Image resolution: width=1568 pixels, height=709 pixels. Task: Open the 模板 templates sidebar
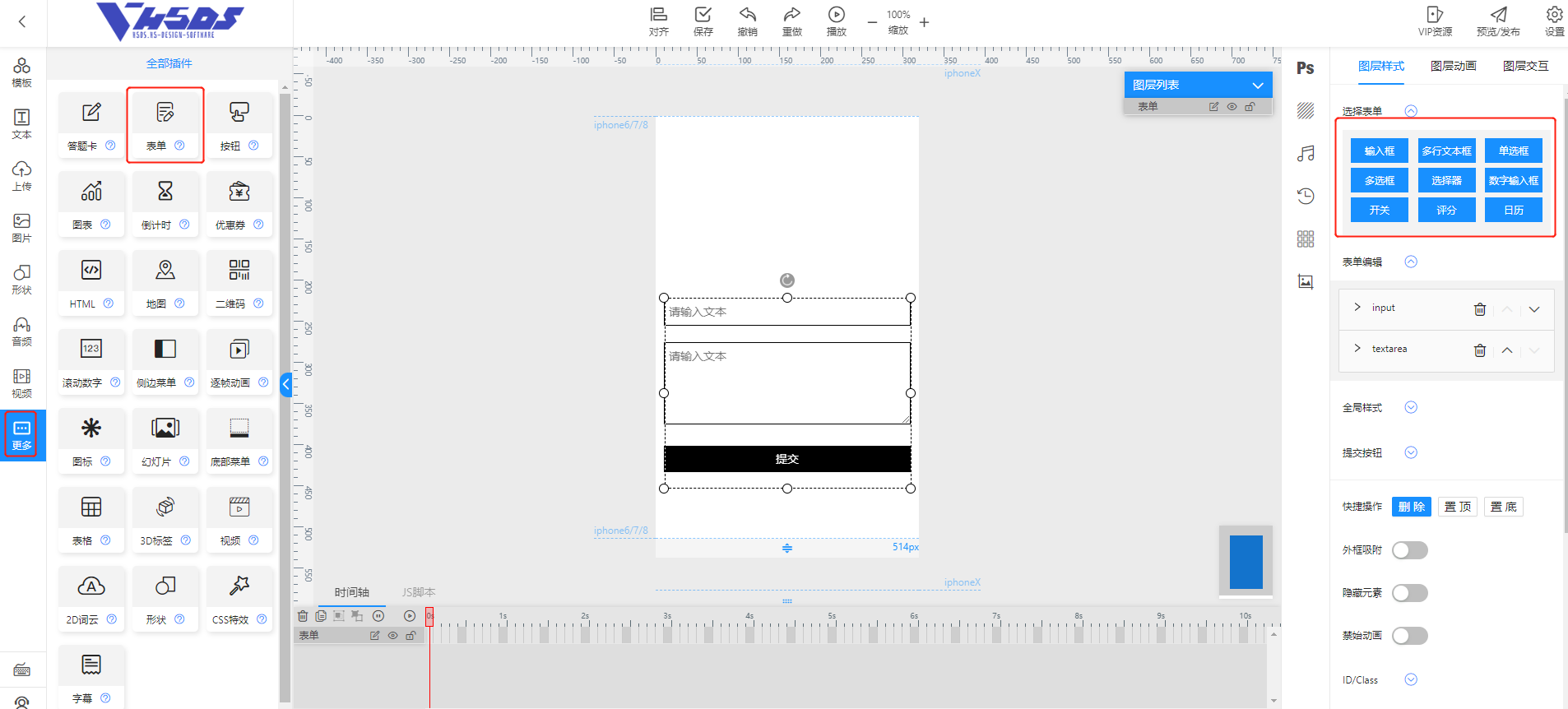click(x=22, y=72)
